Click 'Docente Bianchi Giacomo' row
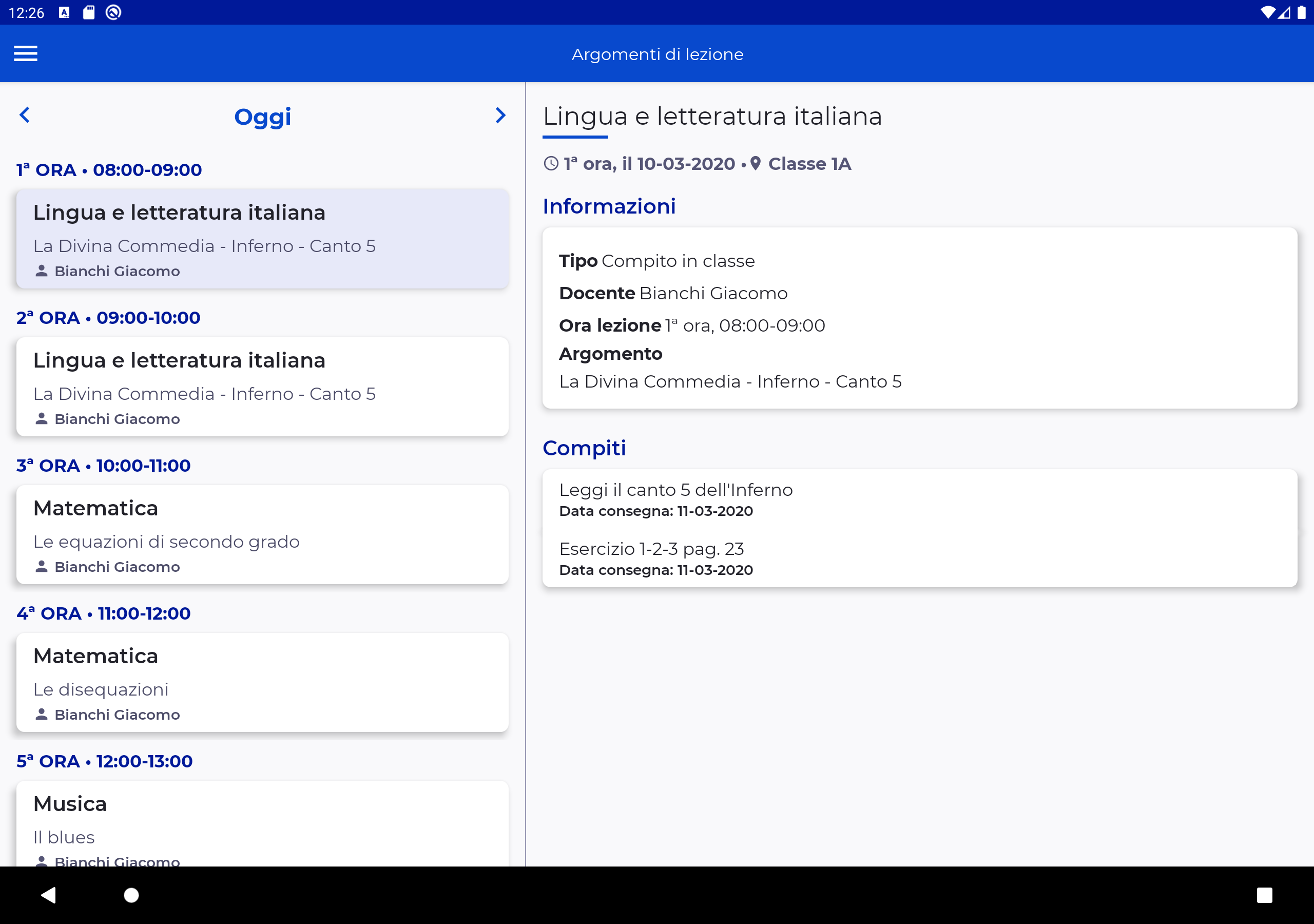The height and width of the screenshot is (924, 1314). [673, 293]
